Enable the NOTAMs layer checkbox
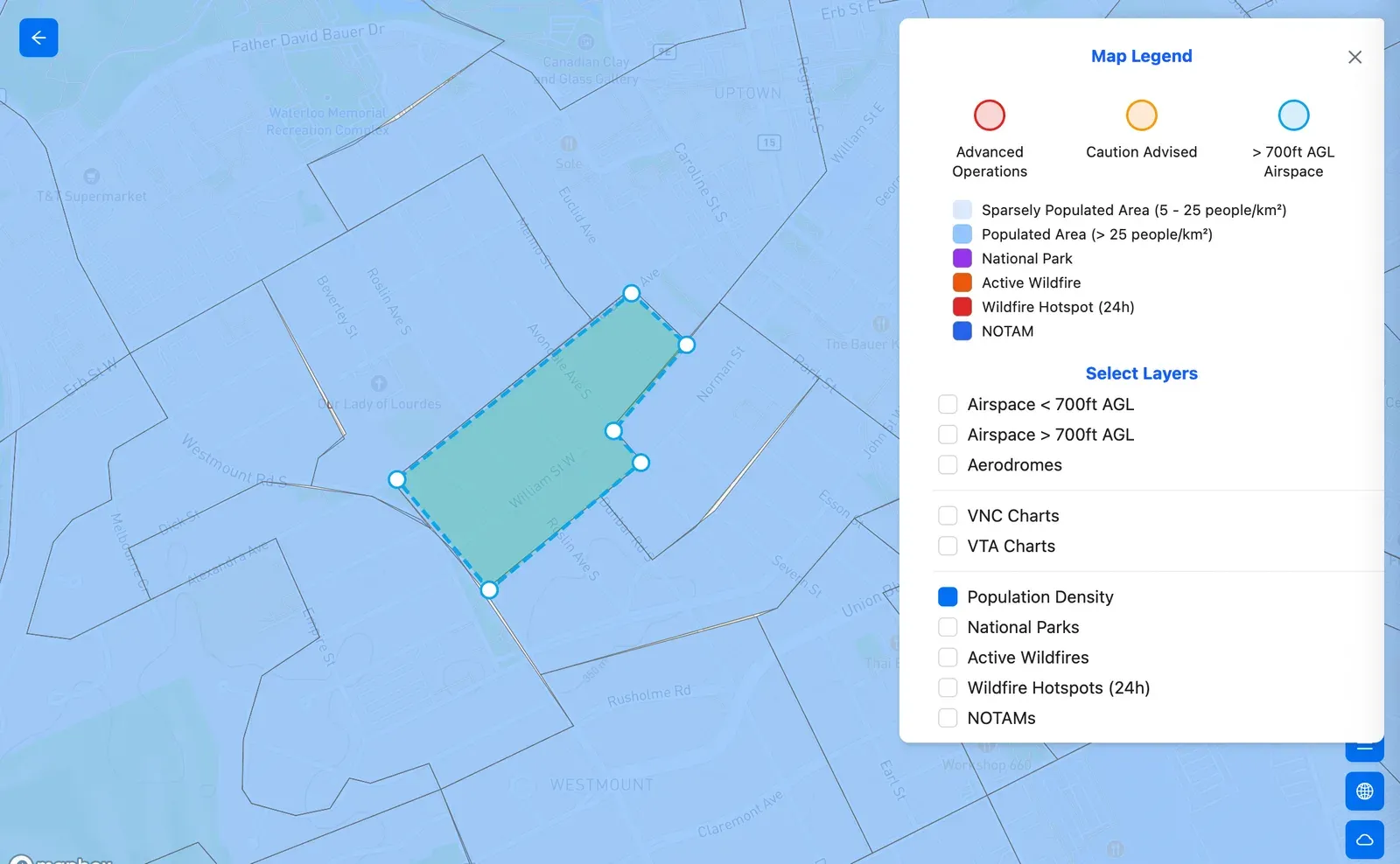The height and width of the screenshot is (864, 1400). pos(948,718)
